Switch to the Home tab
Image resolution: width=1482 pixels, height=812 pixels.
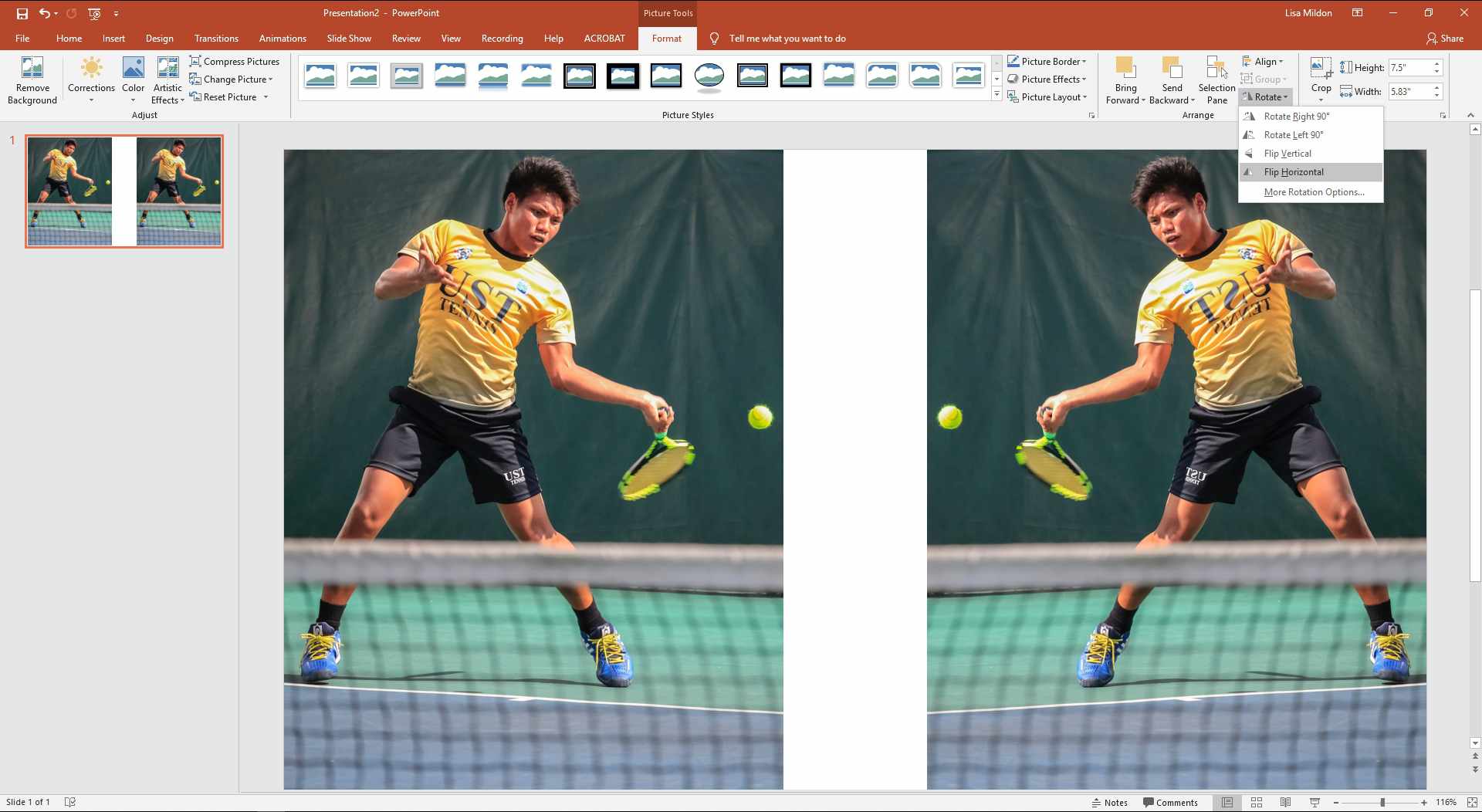point(69,38)
